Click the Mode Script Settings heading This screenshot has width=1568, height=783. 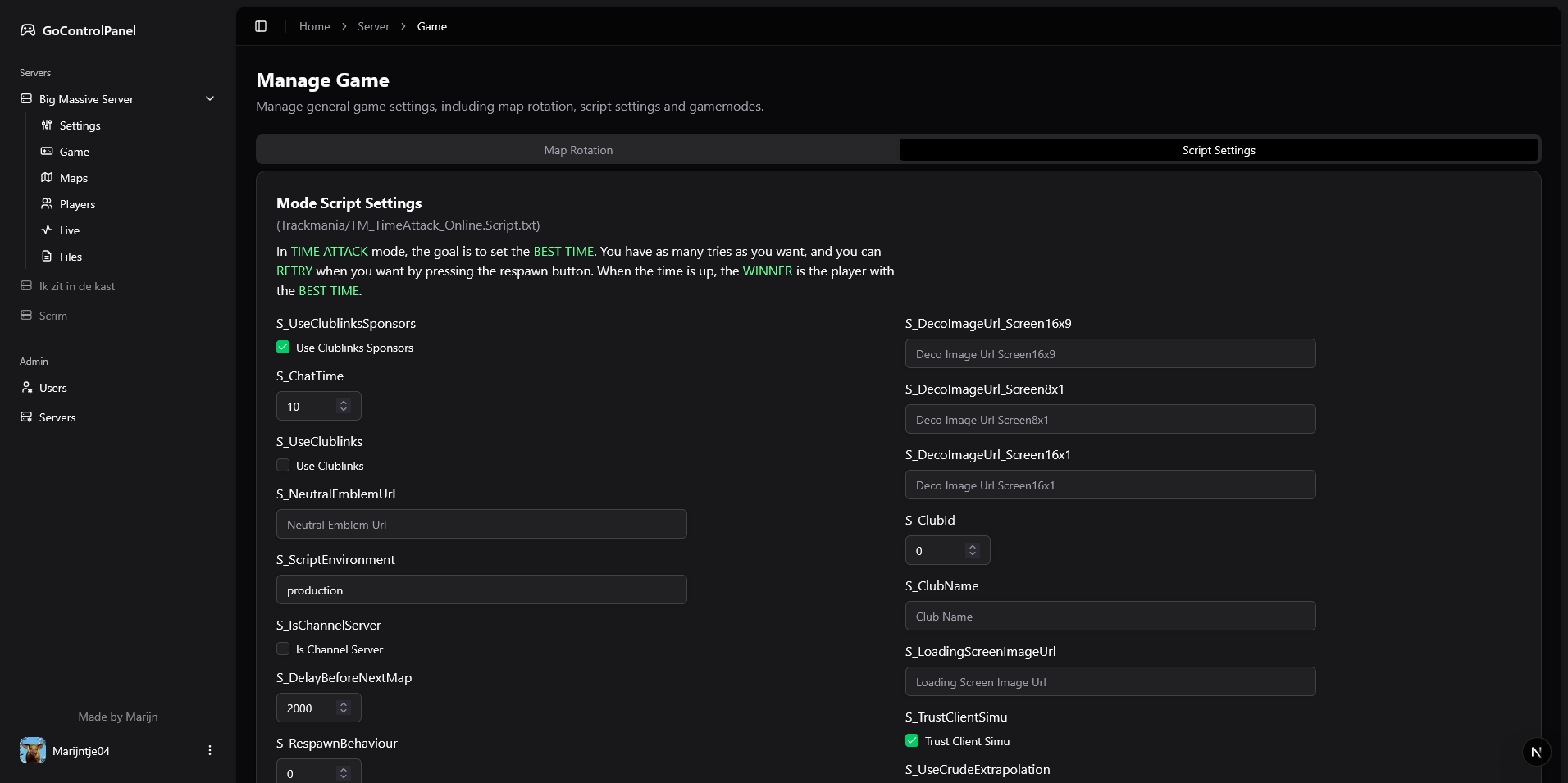point(349,203)
